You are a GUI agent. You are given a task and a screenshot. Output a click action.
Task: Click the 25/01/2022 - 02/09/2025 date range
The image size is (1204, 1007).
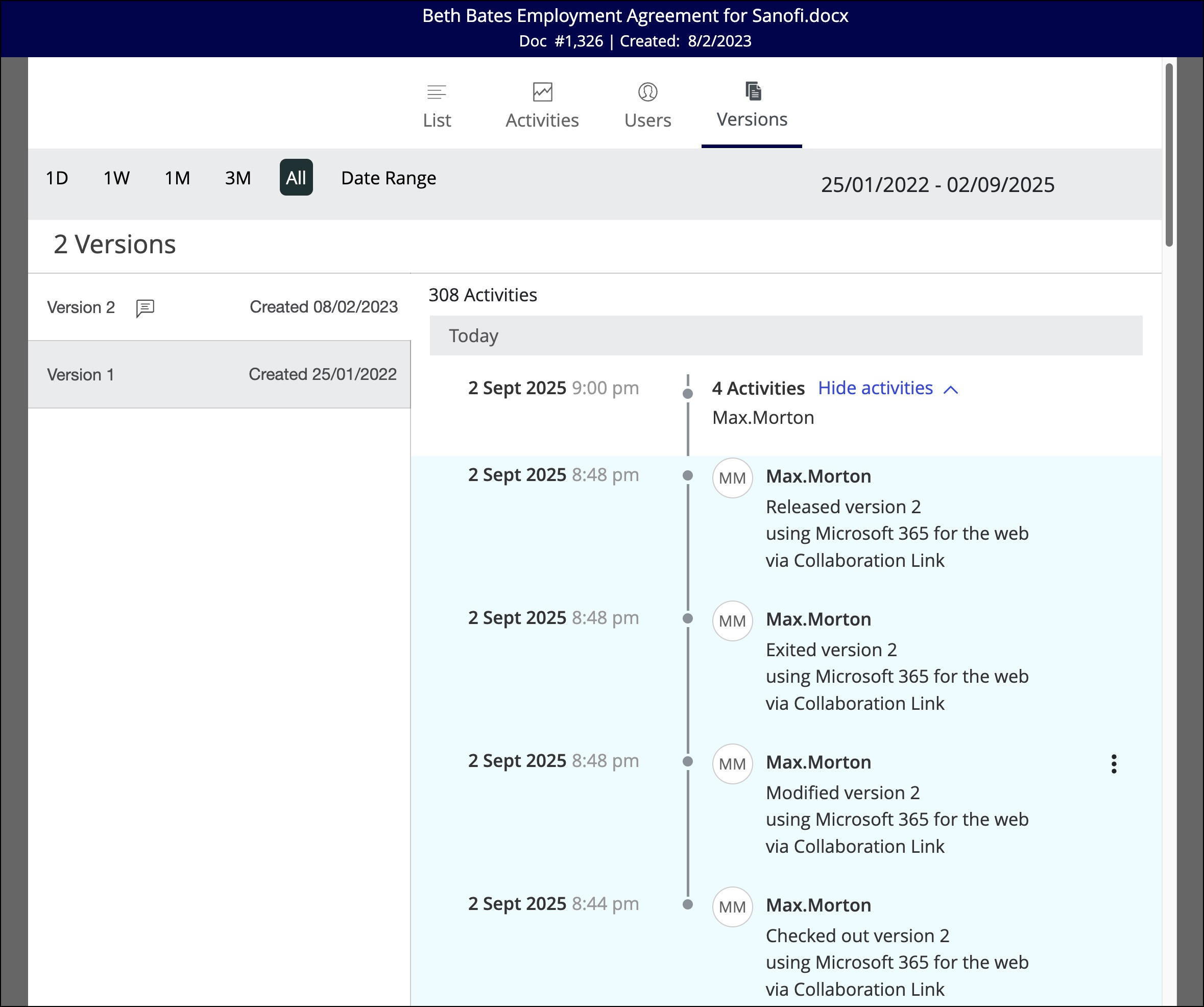937,185
